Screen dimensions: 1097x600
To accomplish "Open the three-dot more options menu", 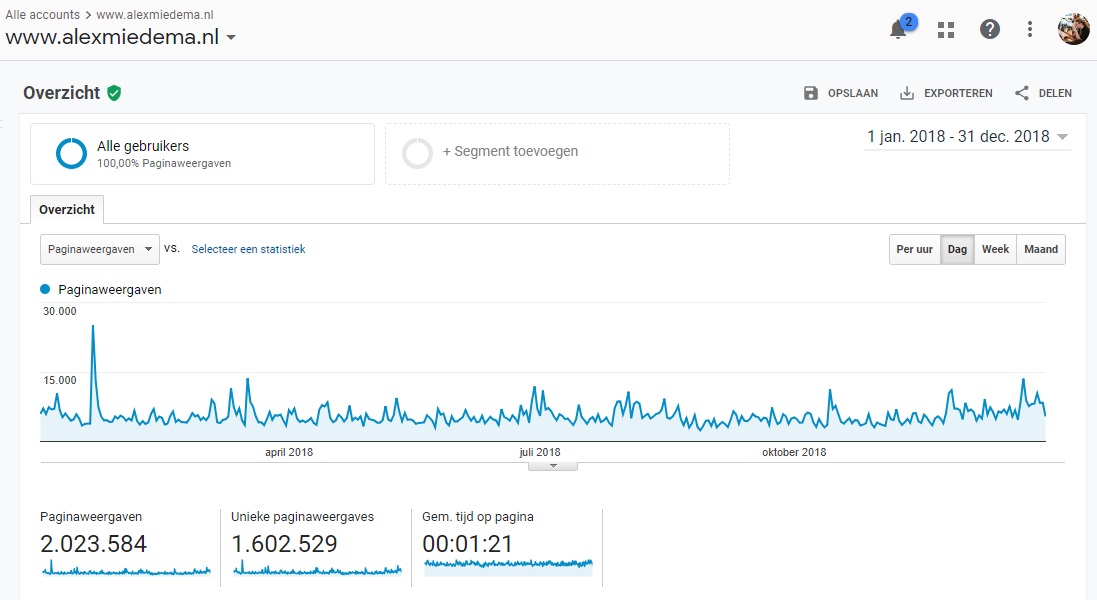I will (1030, 29).
